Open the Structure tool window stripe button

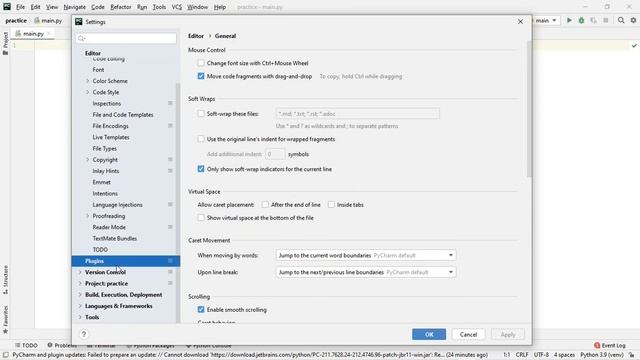[x=5, y=280]
